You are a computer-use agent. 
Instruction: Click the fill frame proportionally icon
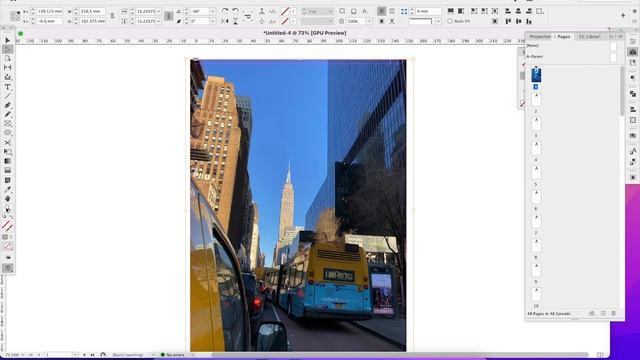point(451,11)
